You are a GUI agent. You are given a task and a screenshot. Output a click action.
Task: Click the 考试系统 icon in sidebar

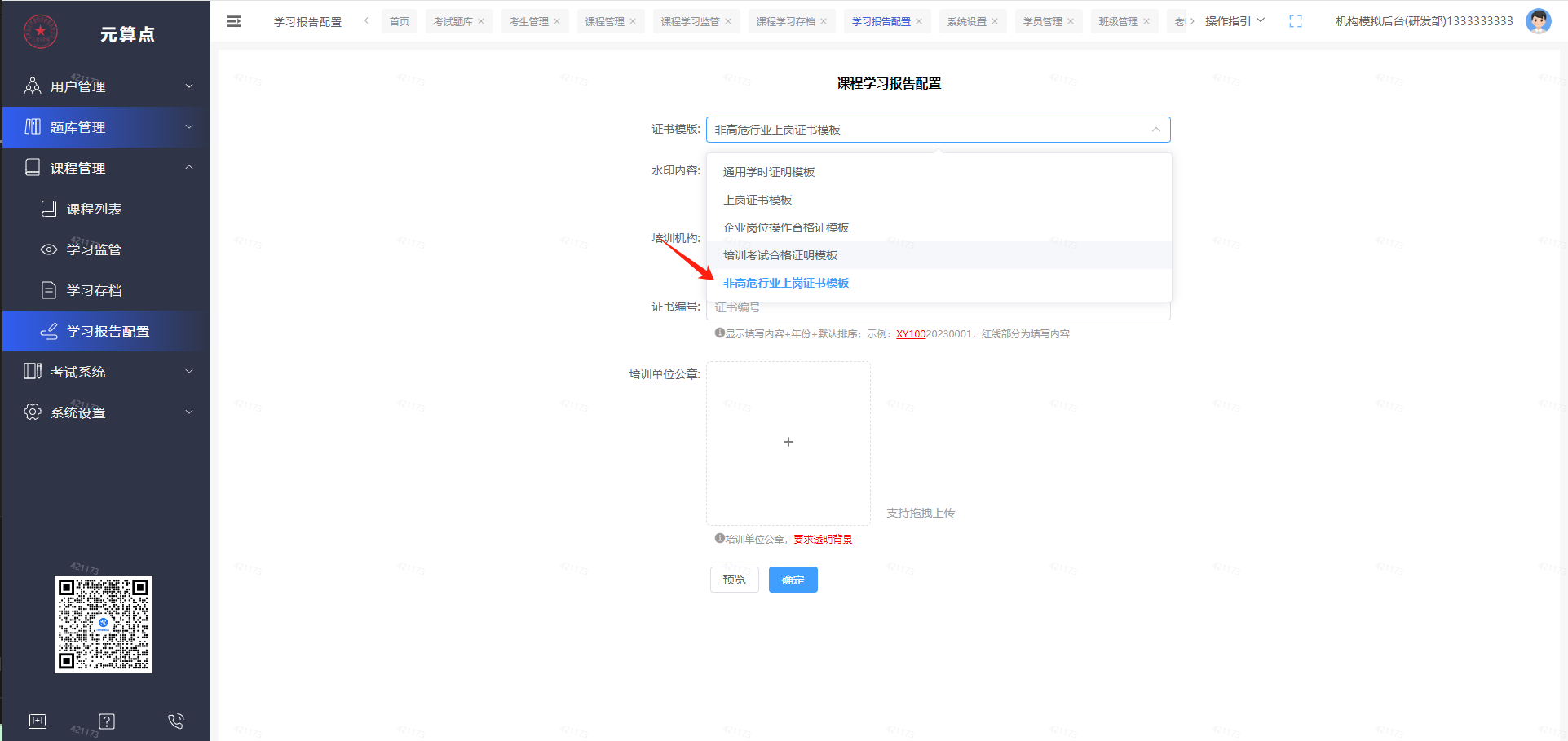coord(33,371)
